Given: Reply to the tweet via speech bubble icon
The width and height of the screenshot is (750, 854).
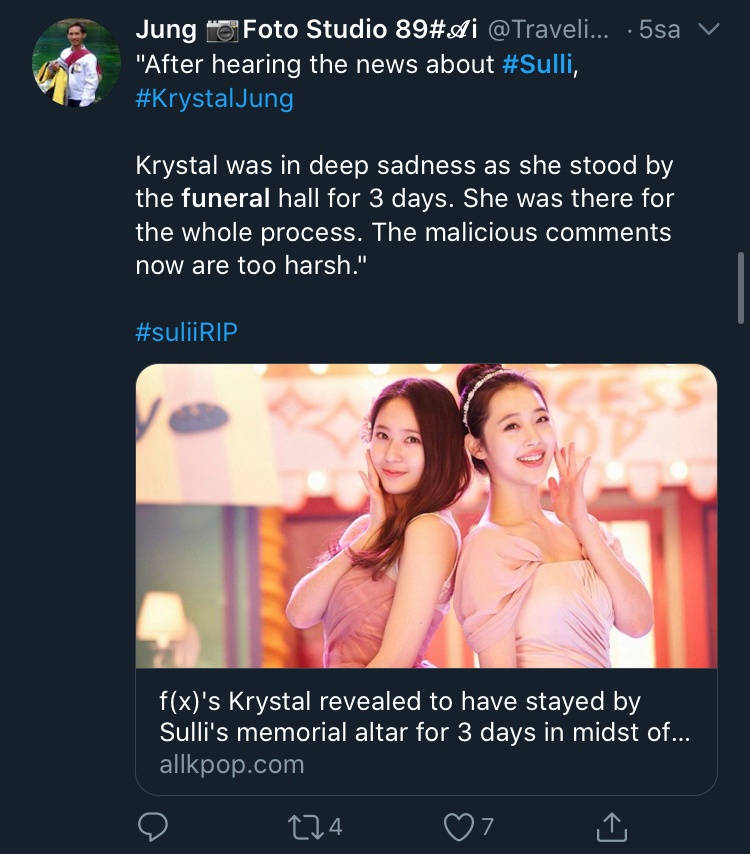Looking at the screenshot, I should pyautogui.click(x=152, y=826).
